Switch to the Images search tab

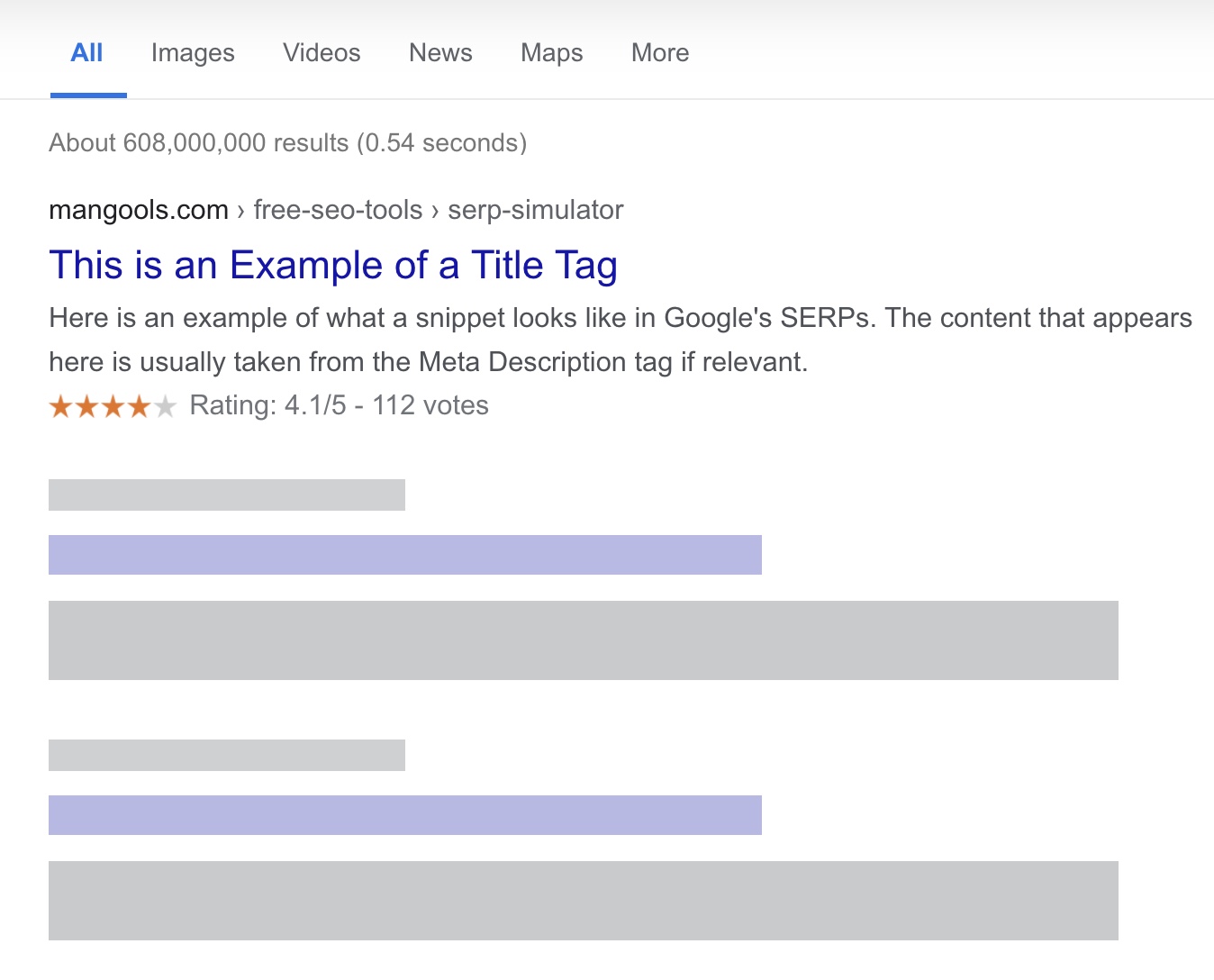pos(192,52)
